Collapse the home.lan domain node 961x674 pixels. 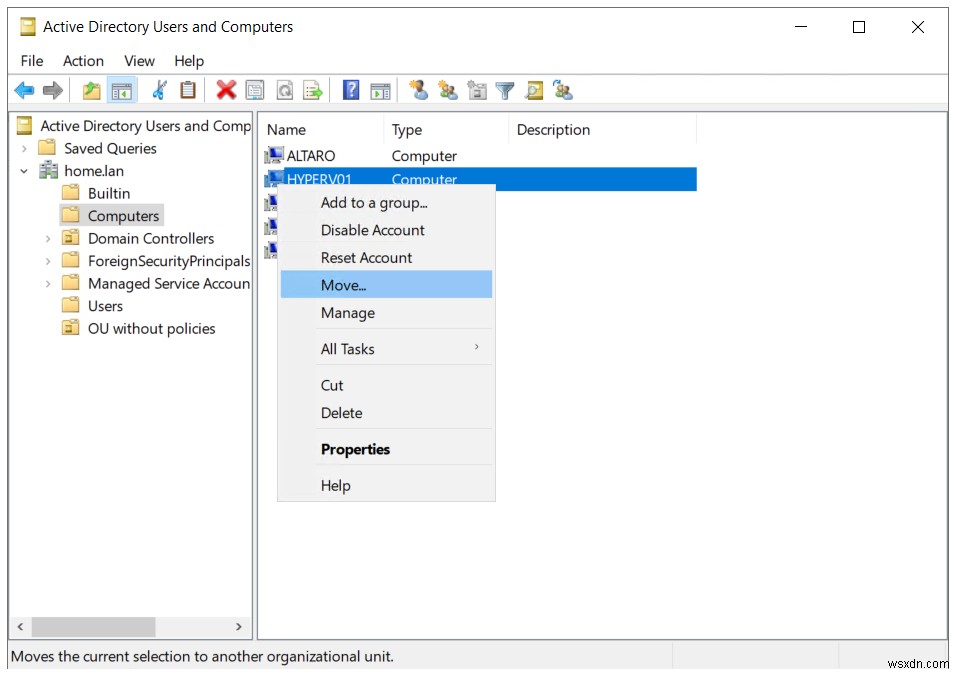click(22, 171)
